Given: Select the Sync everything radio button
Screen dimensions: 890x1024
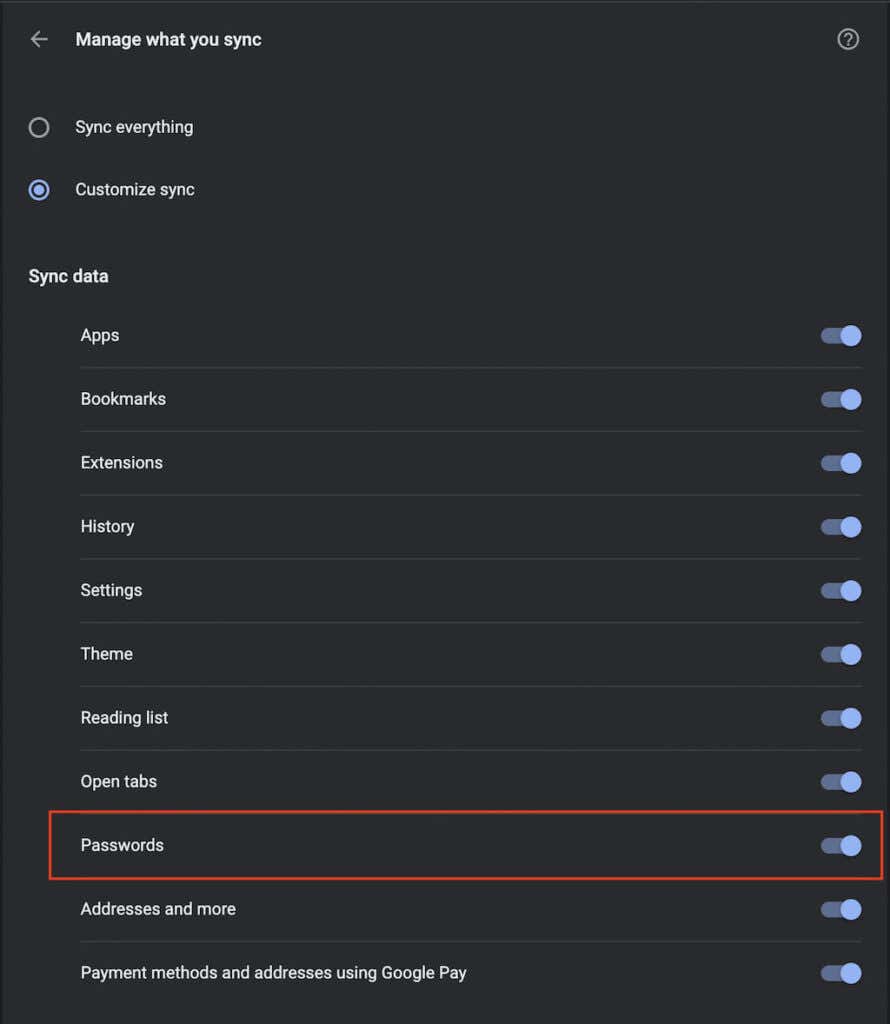Looking at the screenshot, I should pos(39,127).
